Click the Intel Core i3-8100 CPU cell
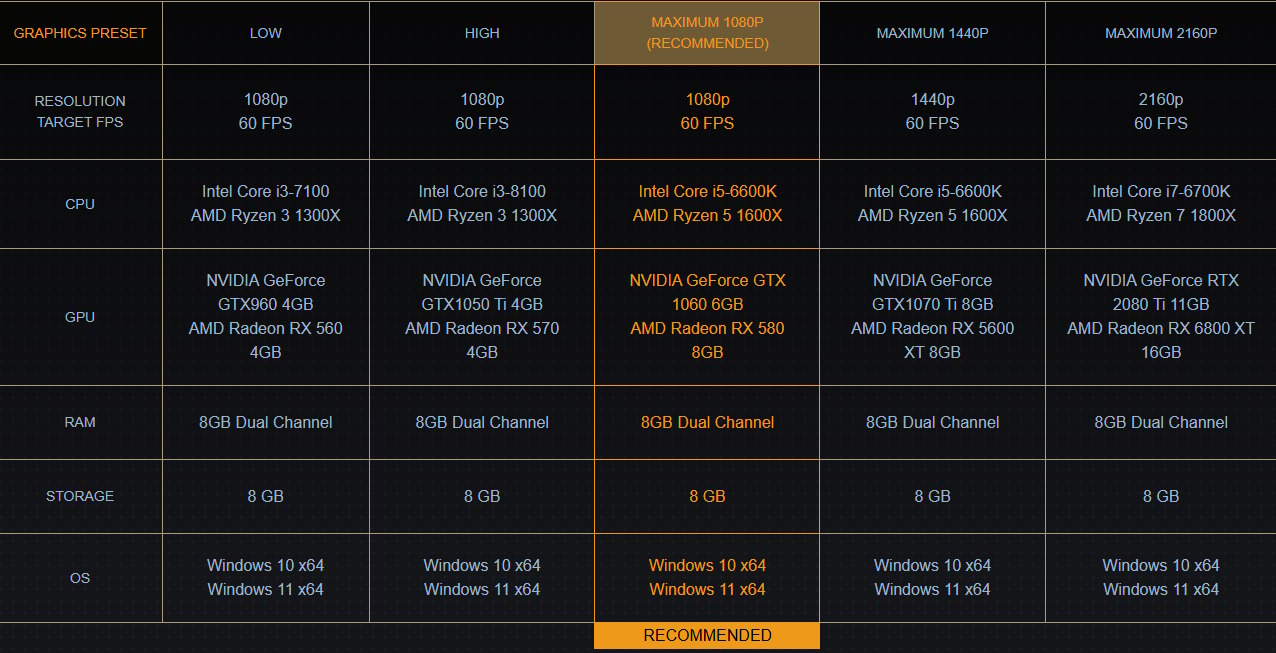The height and width of the screenshot is (653, 1276). (482, 204)
